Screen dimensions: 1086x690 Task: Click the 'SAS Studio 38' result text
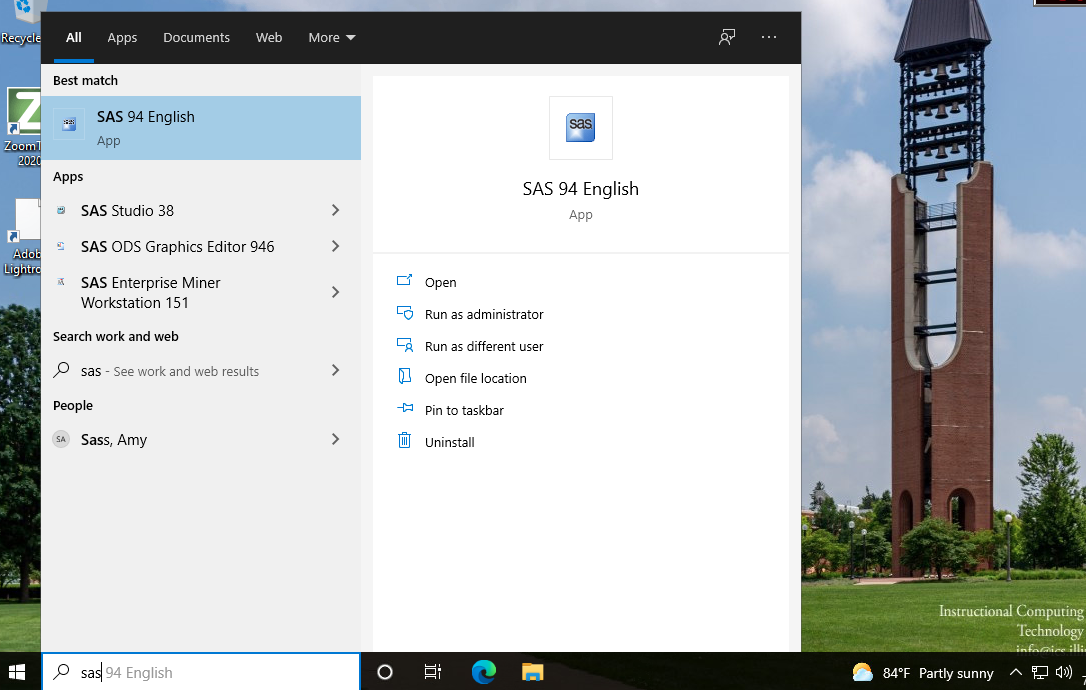pos(127,210)
